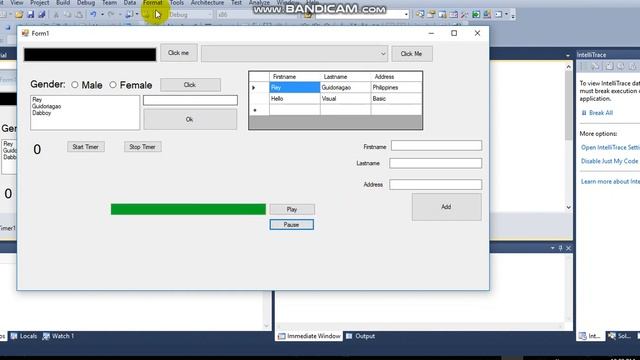The width and height of the screenshot is (640, 360).
Task: Click the Ok button in Form1
Action: click(190, 119)
